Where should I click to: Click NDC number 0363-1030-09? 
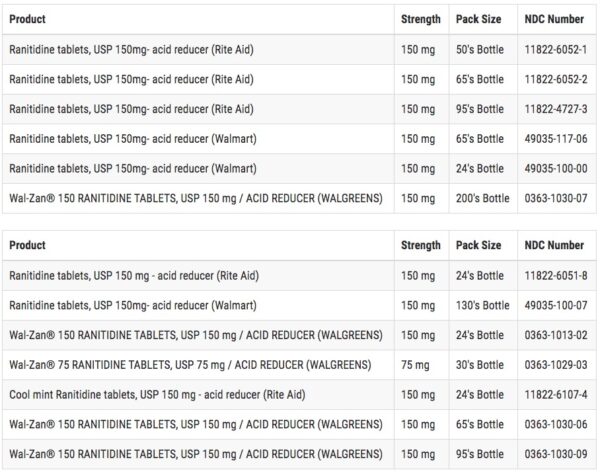556,454
